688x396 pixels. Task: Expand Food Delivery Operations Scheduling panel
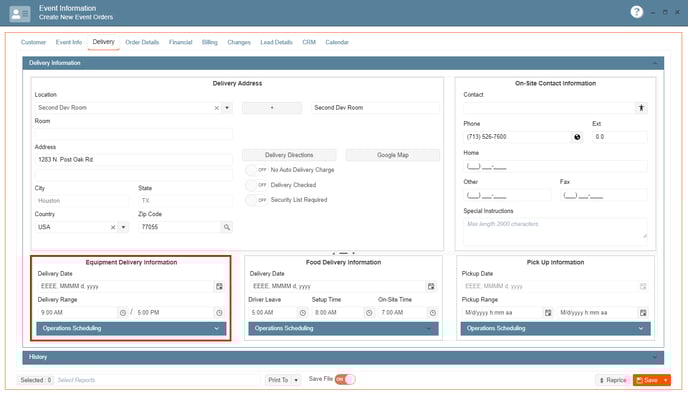pyautogui.click(x=343, y=328)
